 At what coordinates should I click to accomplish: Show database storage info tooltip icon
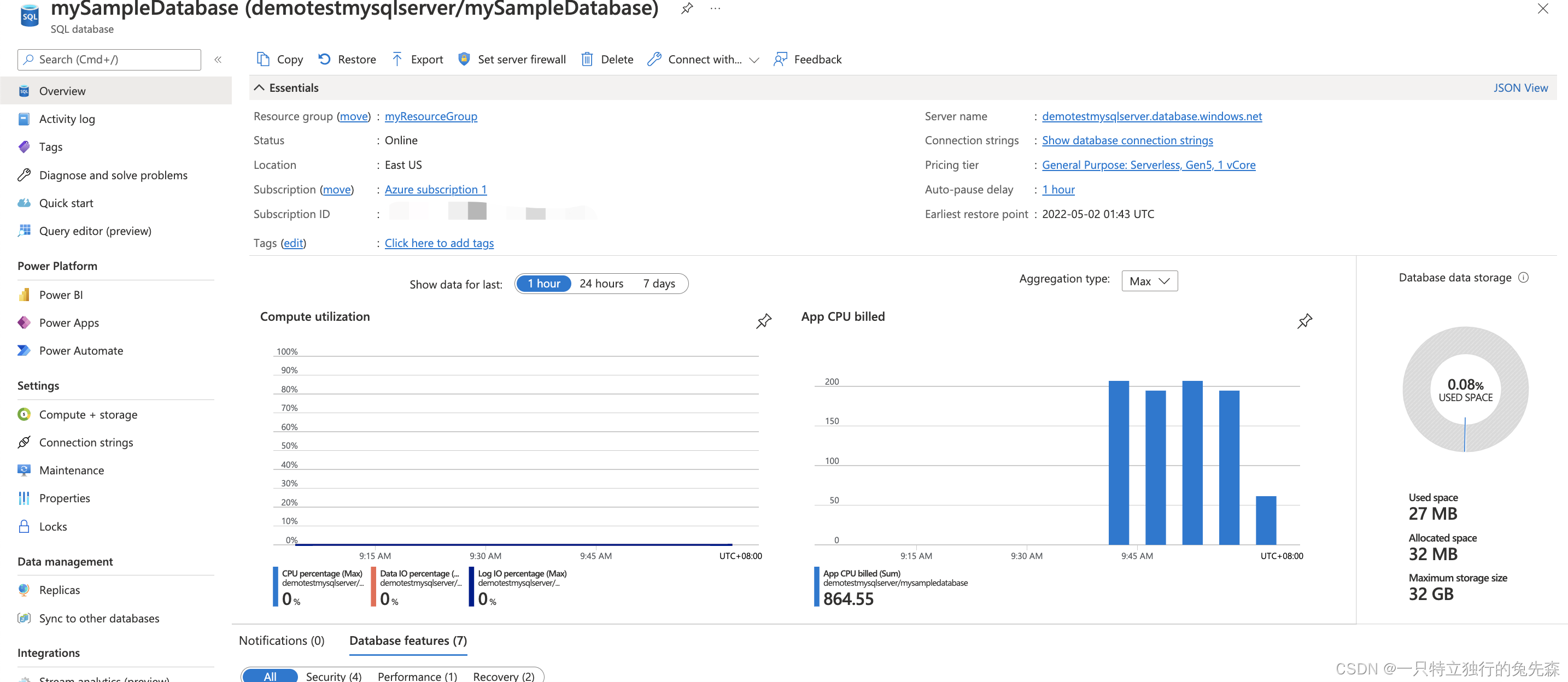coord(1523,278)
